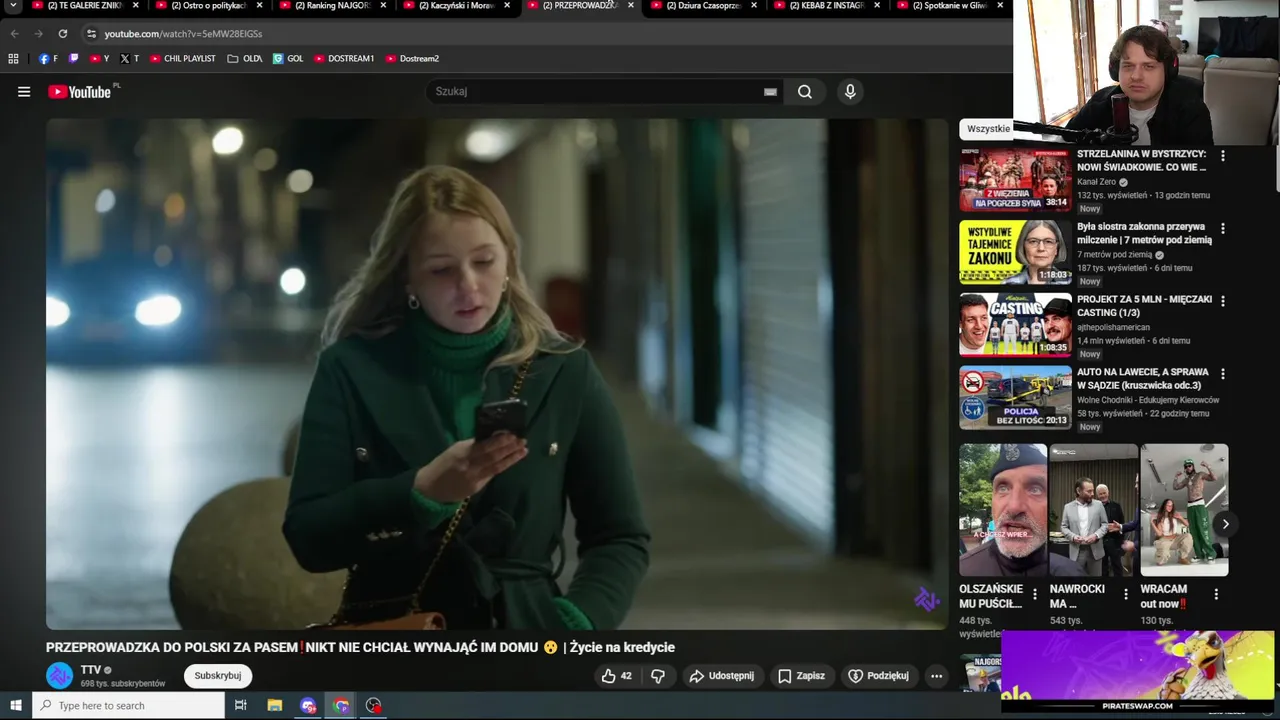This screenshot has width=1280, height=720.
Task: Click the Windows taskbar search box
Action: pyautogui.click(x=129, y=706)
